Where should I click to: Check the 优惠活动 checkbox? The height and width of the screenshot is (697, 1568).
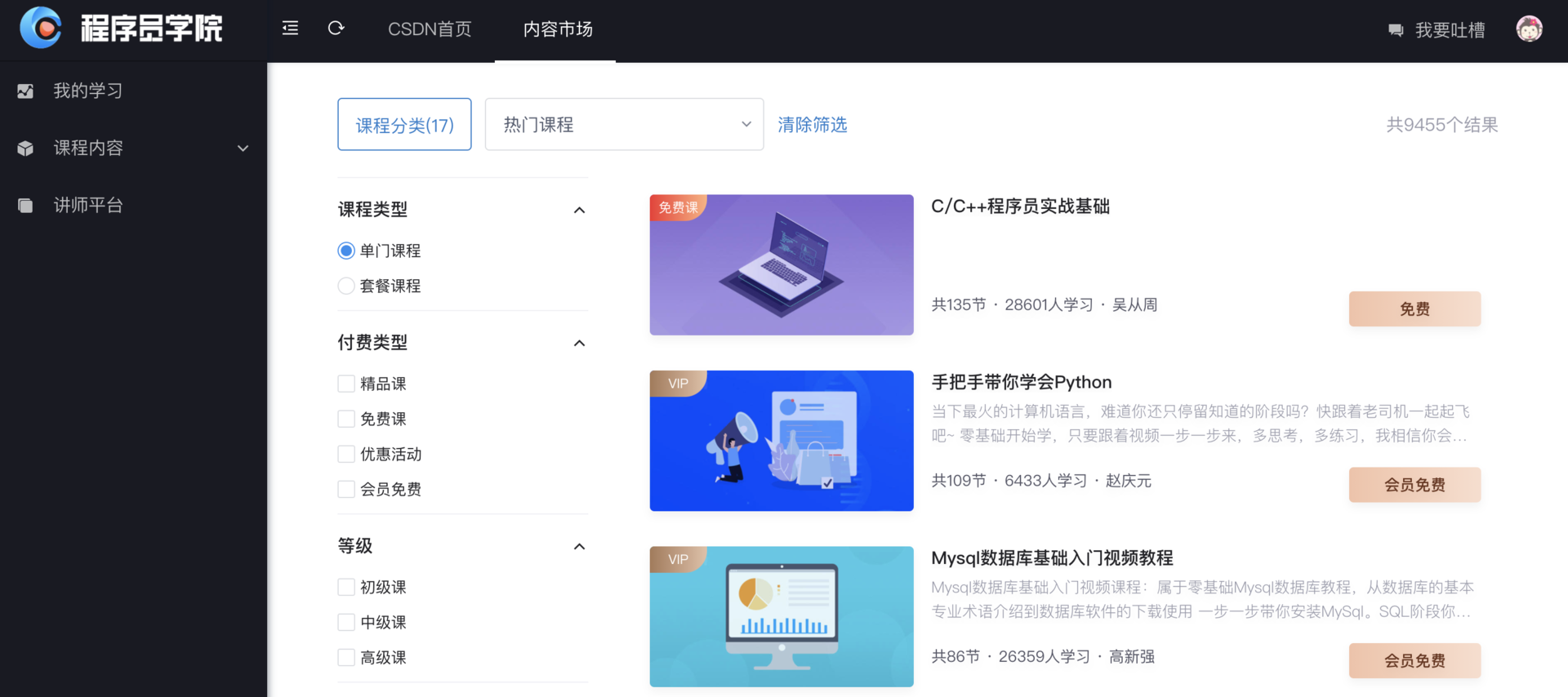(346, 454)
